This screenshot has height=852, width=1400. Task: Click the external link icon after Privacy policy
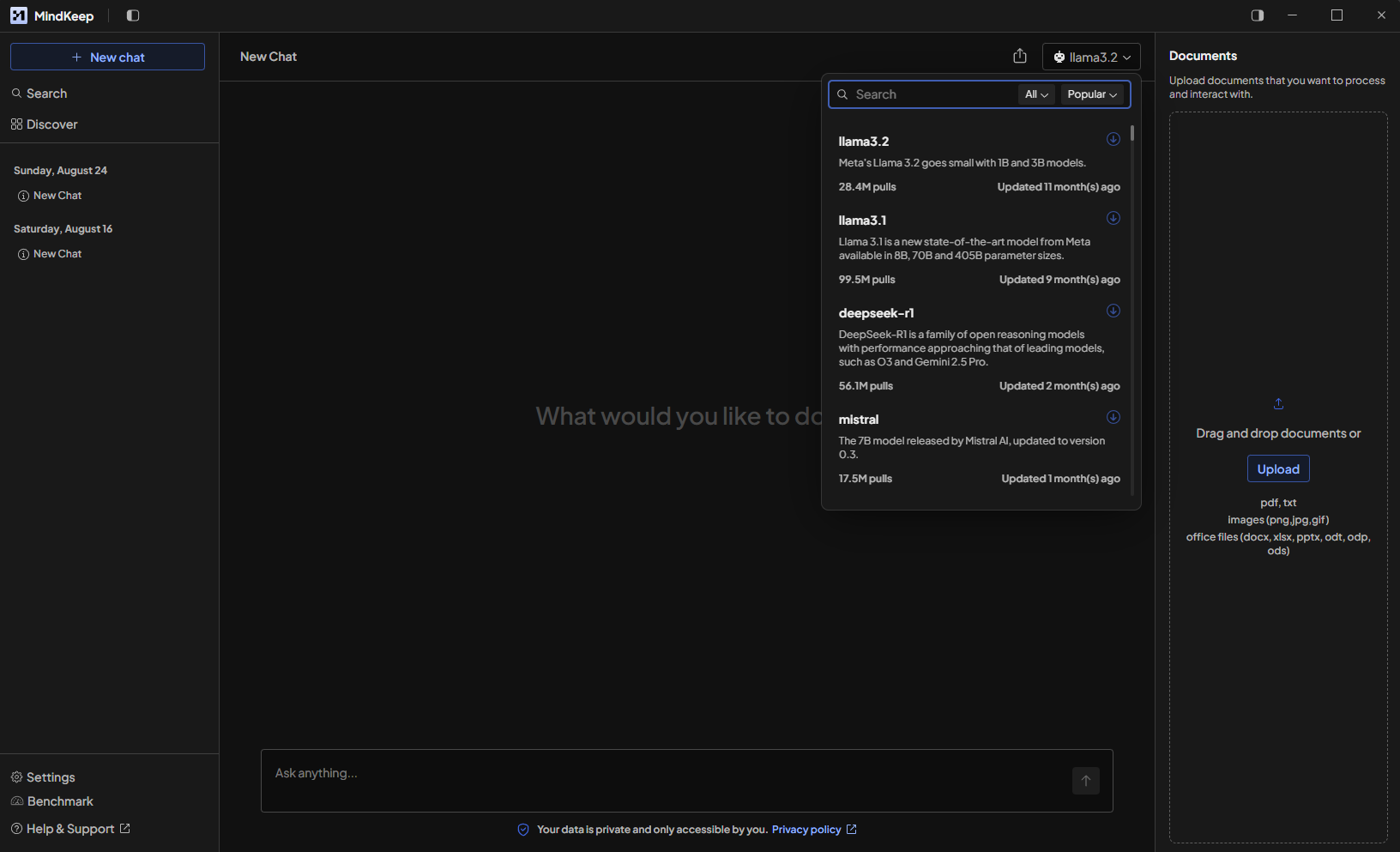852,830
